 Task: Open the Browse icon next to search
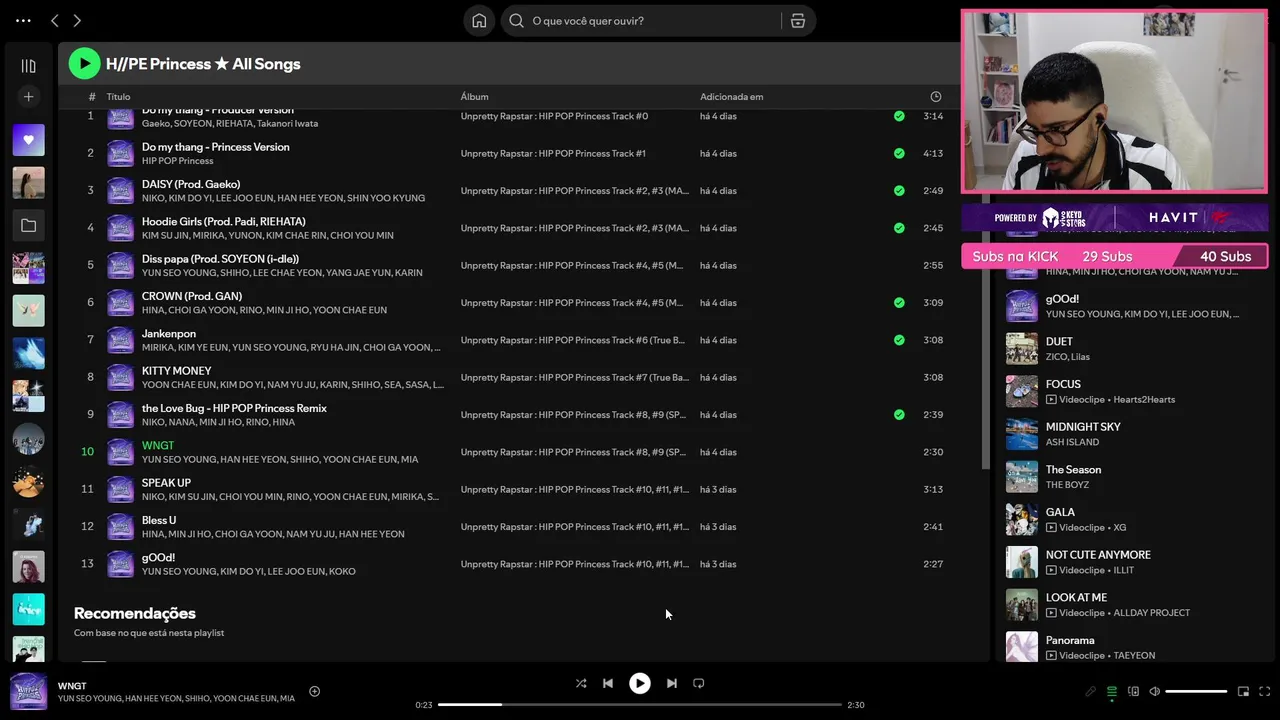tap(797, 21)
